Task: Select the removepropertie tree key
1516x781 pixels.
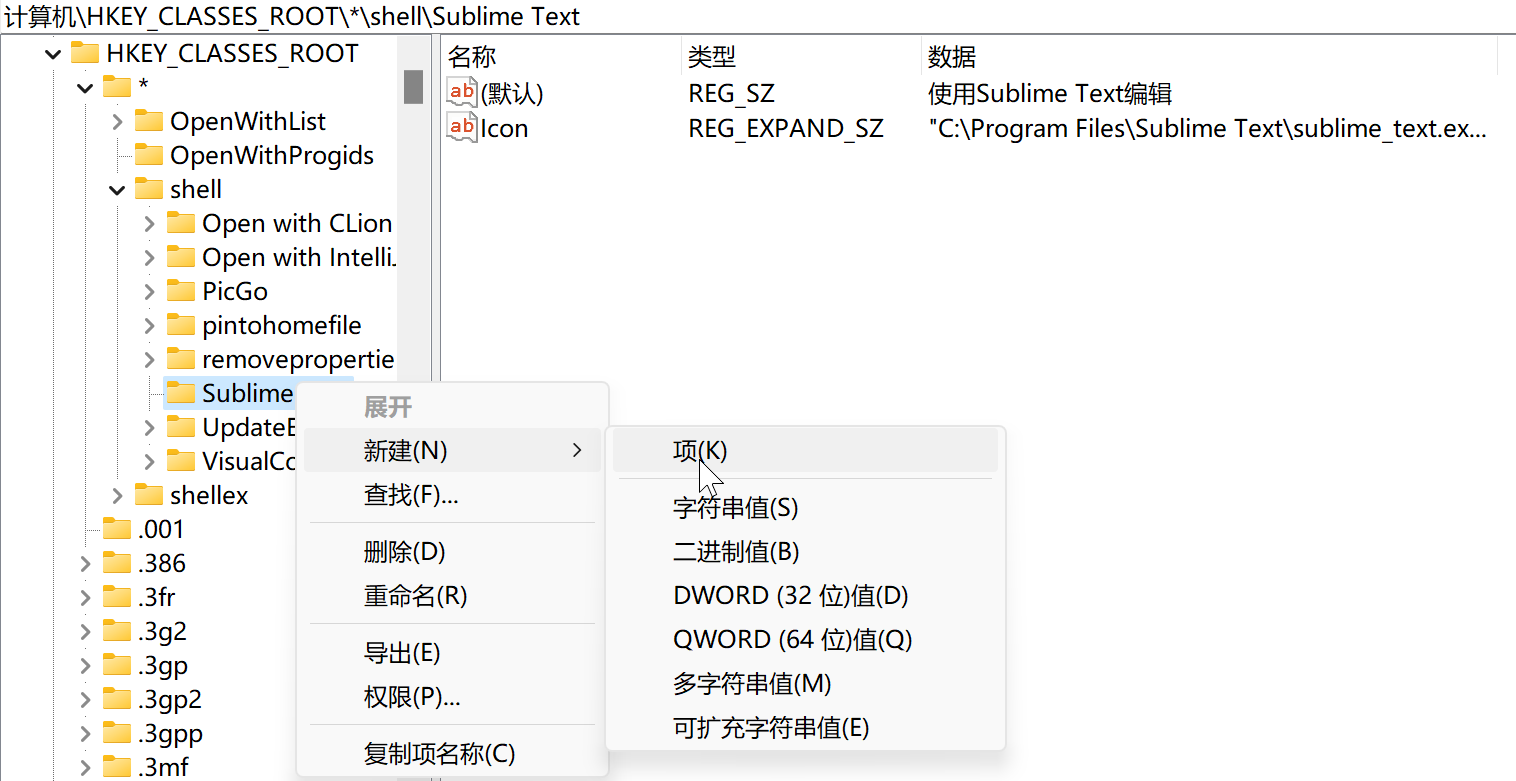Action: coord(298,359)
